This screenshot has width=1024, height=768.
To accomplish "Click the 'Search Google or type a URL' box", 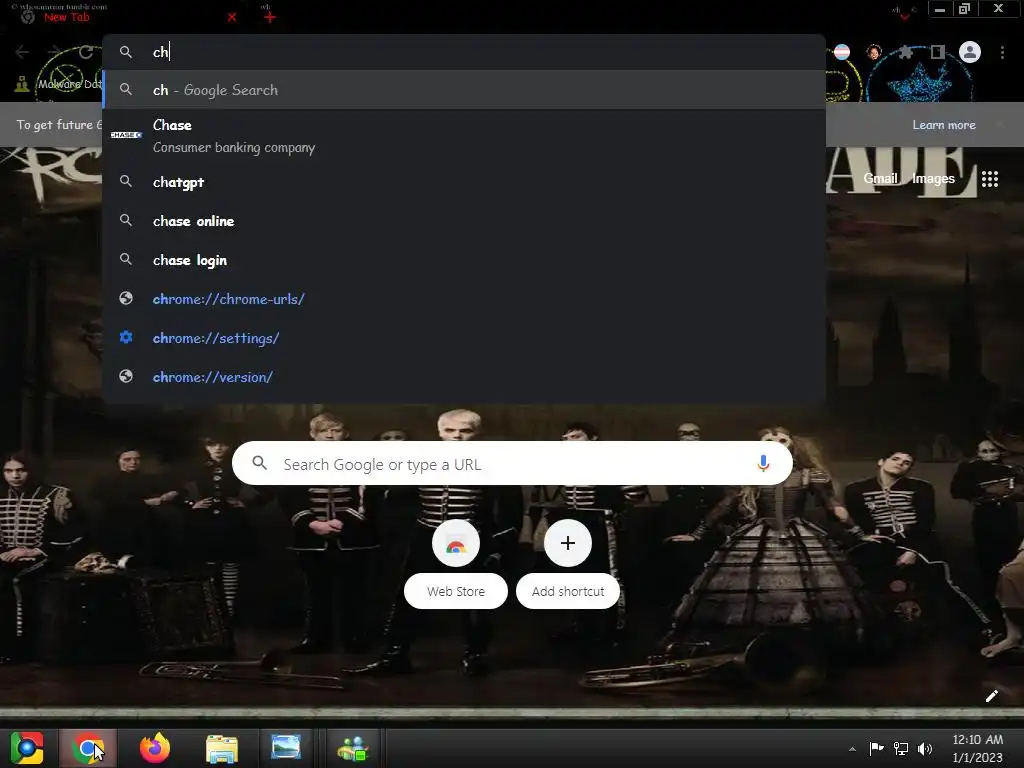I will (x=513, y=464).
